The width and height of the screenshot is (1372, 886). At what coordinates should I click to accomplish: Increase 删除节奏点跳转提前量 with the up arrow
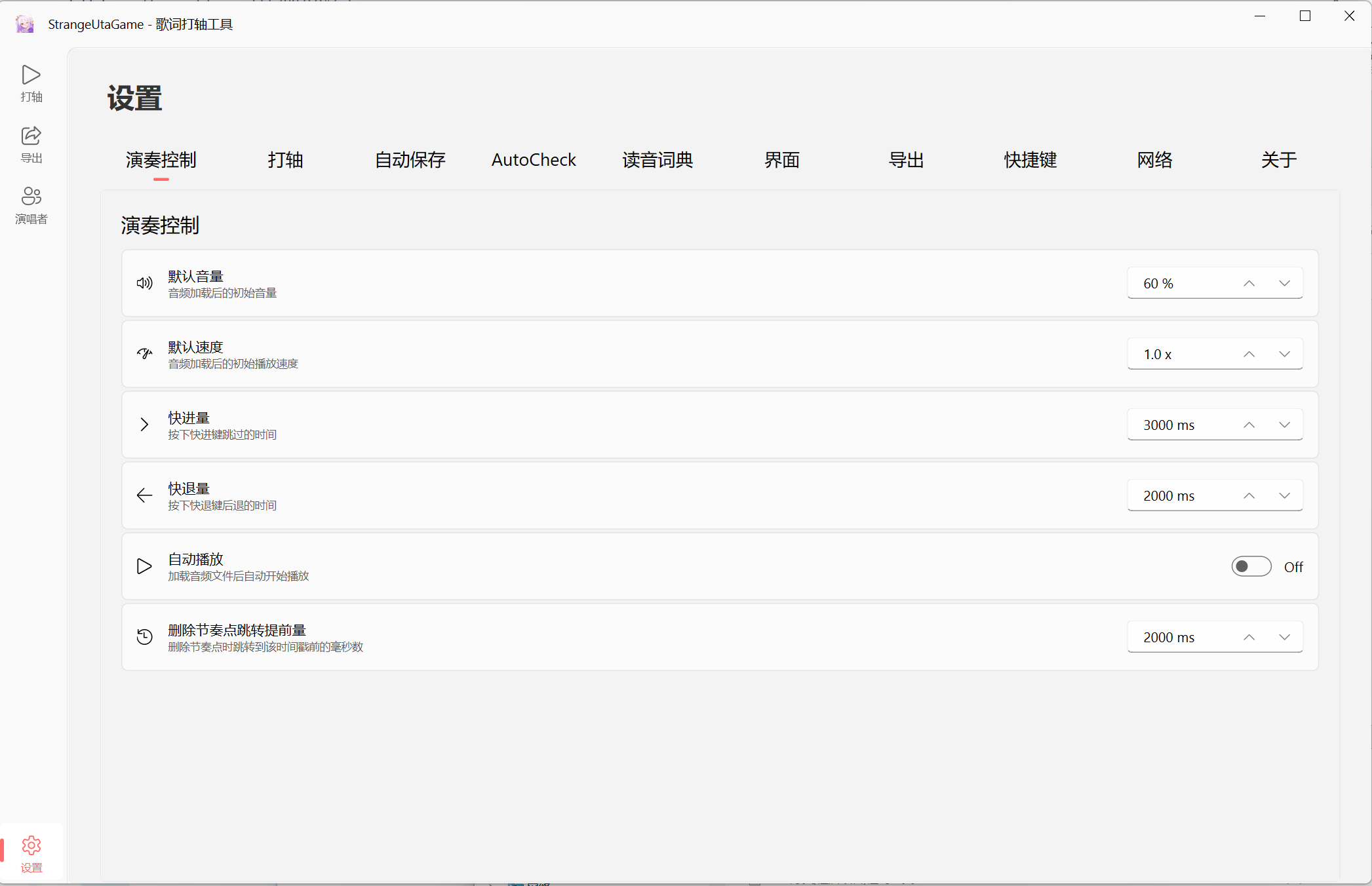(1249, 637)
